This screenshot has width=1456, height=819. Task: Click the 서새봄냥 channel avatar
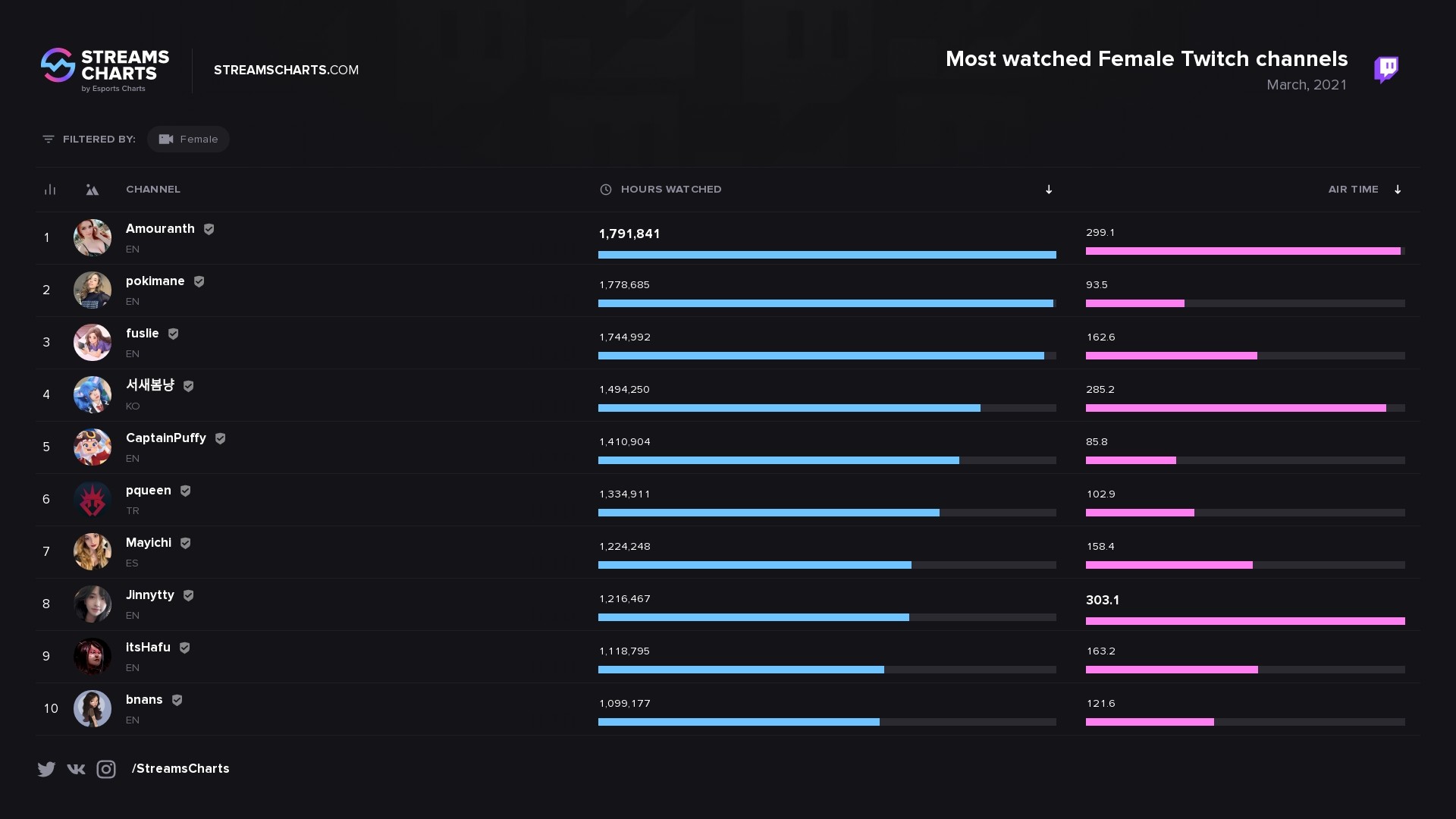pos(93,395)
